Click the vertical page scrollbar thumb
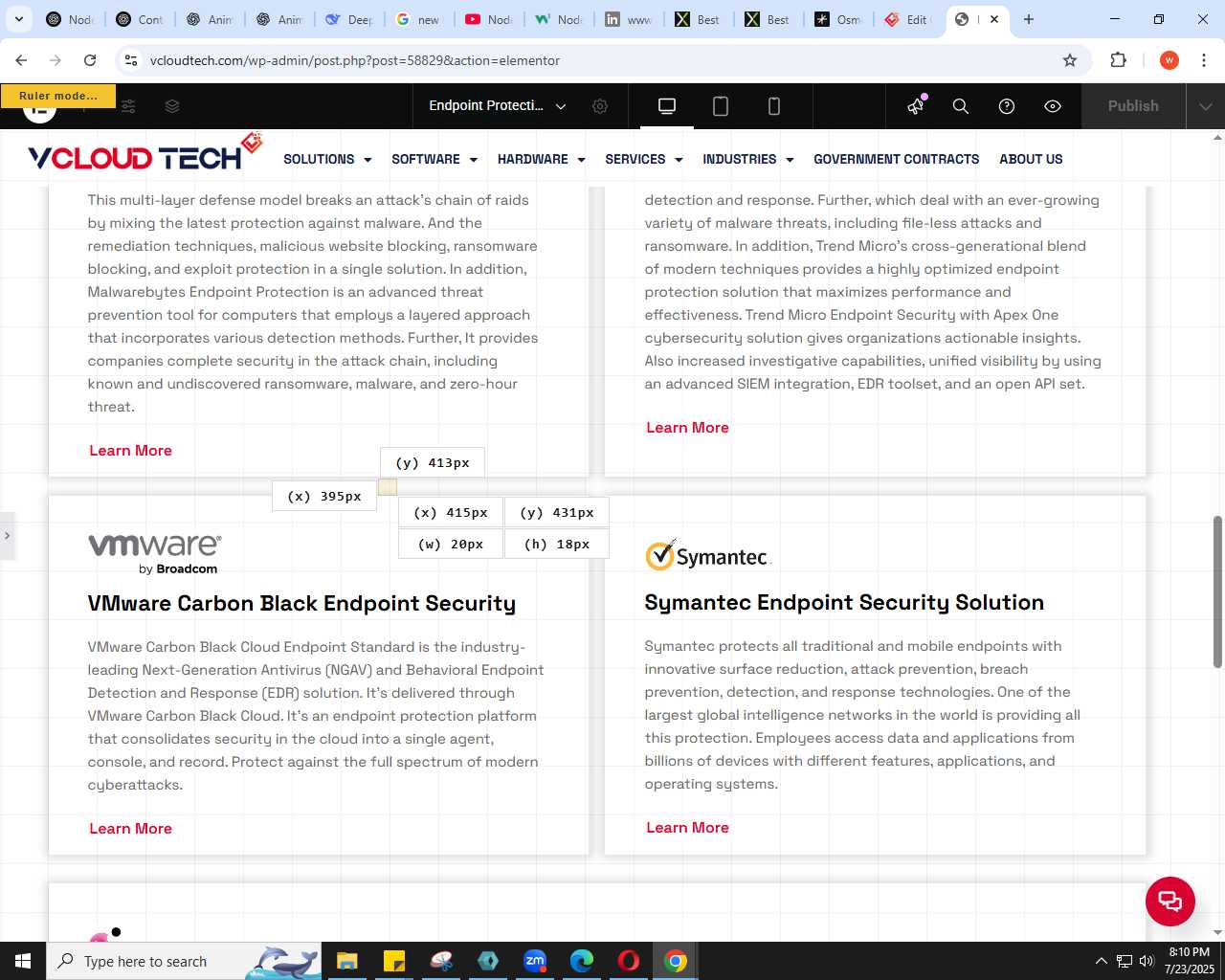The width and height of the screenshot is (1225, 980). (x=1217, y=591)
